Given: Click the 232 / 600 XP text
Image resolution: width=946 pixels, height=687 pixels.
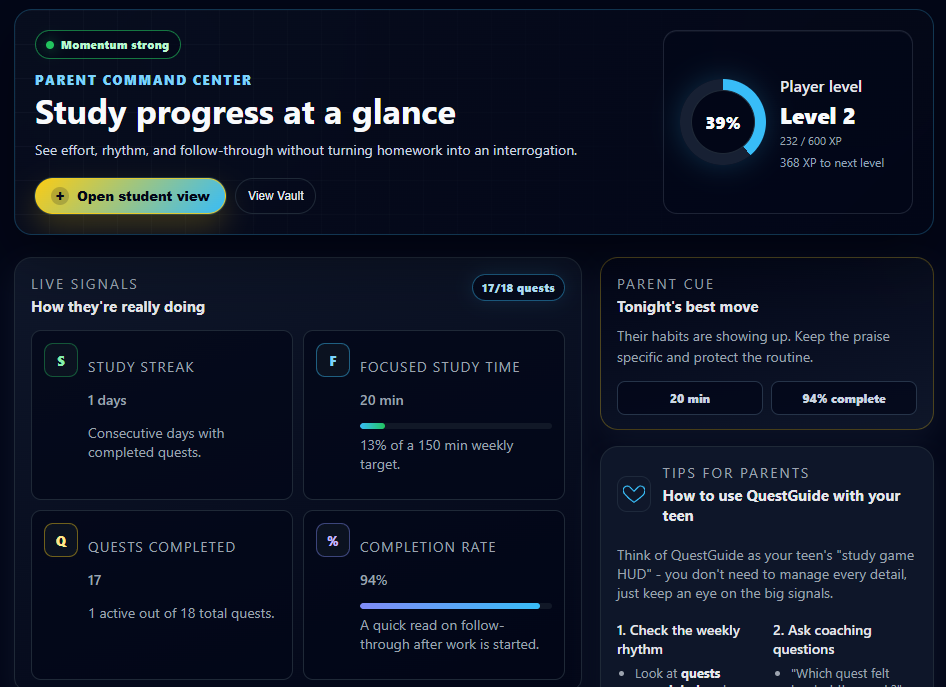Looking at the screenshot, I should tap(810, 141).
